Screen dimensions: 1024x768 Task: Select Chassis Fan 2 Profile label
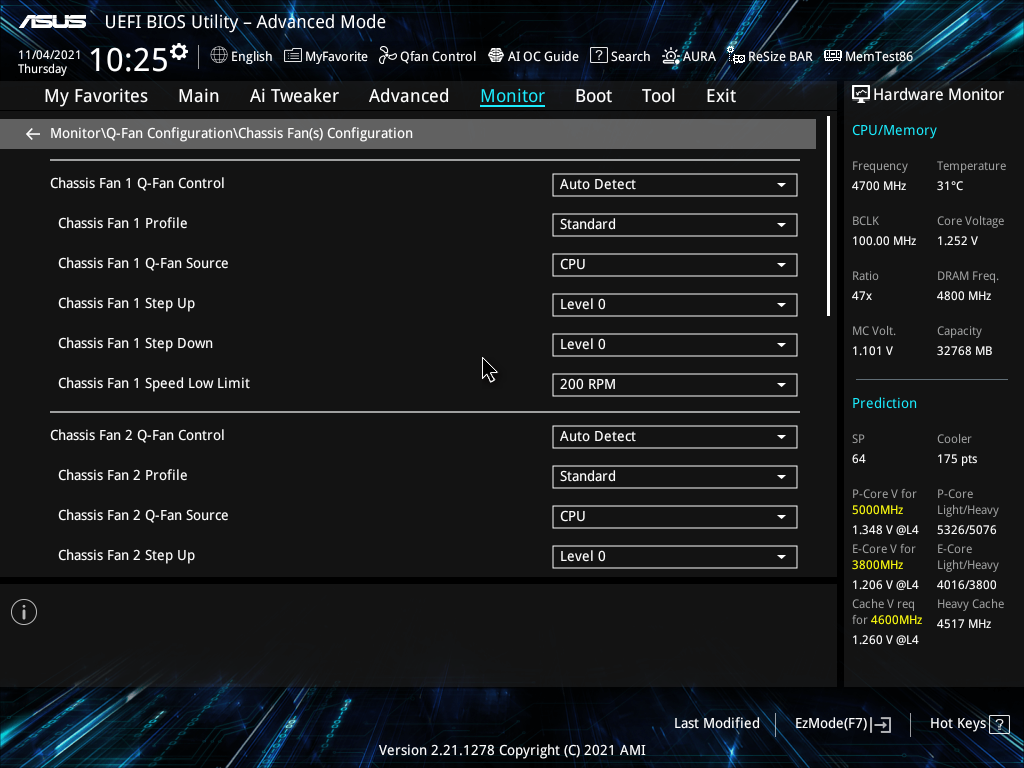(123, 475)
